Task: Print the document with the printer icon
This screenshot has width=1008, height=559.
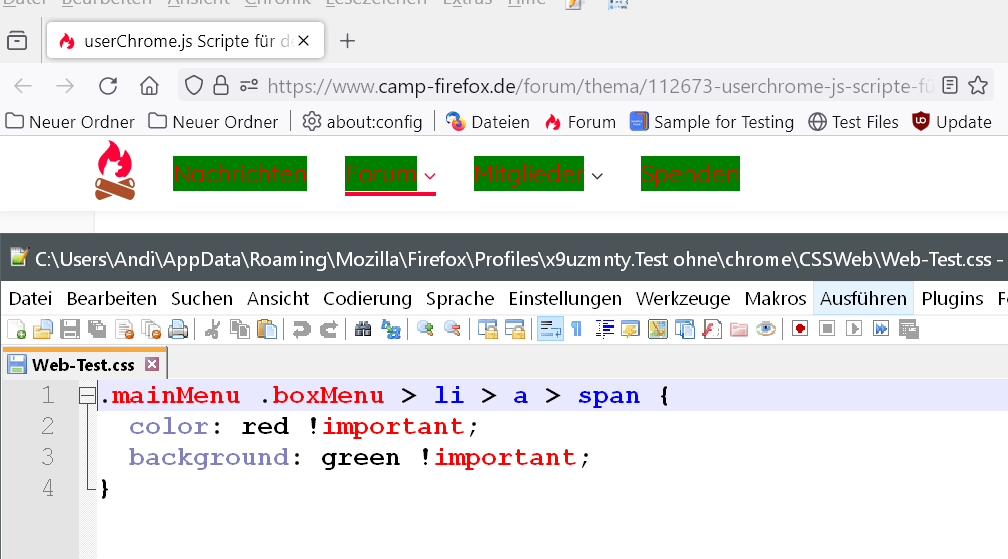Action: 178,330
